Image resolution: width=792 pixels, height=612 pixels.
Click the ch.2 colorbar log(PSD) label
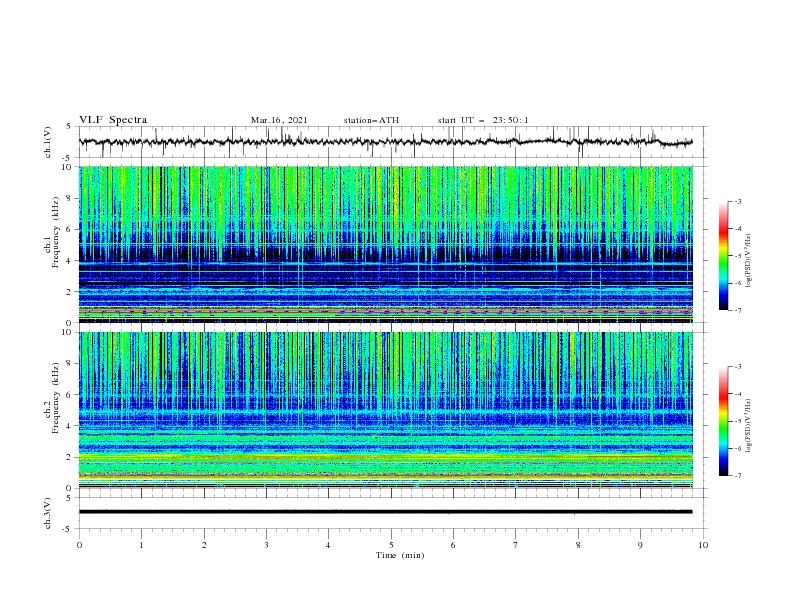(749, 425)
